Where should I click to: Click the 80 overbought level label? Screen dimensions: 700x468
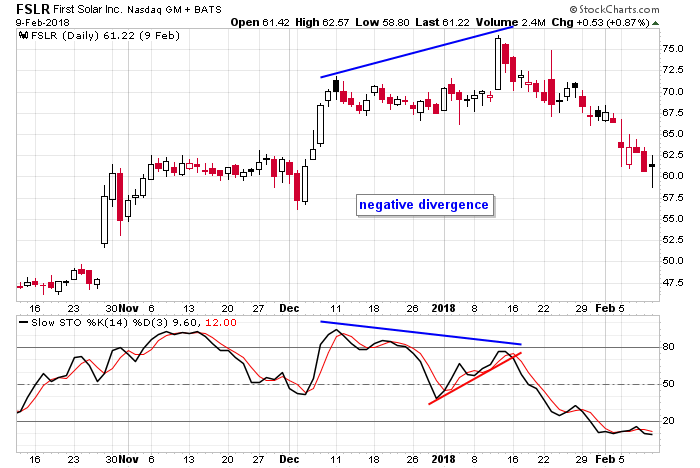click(667, 347)
